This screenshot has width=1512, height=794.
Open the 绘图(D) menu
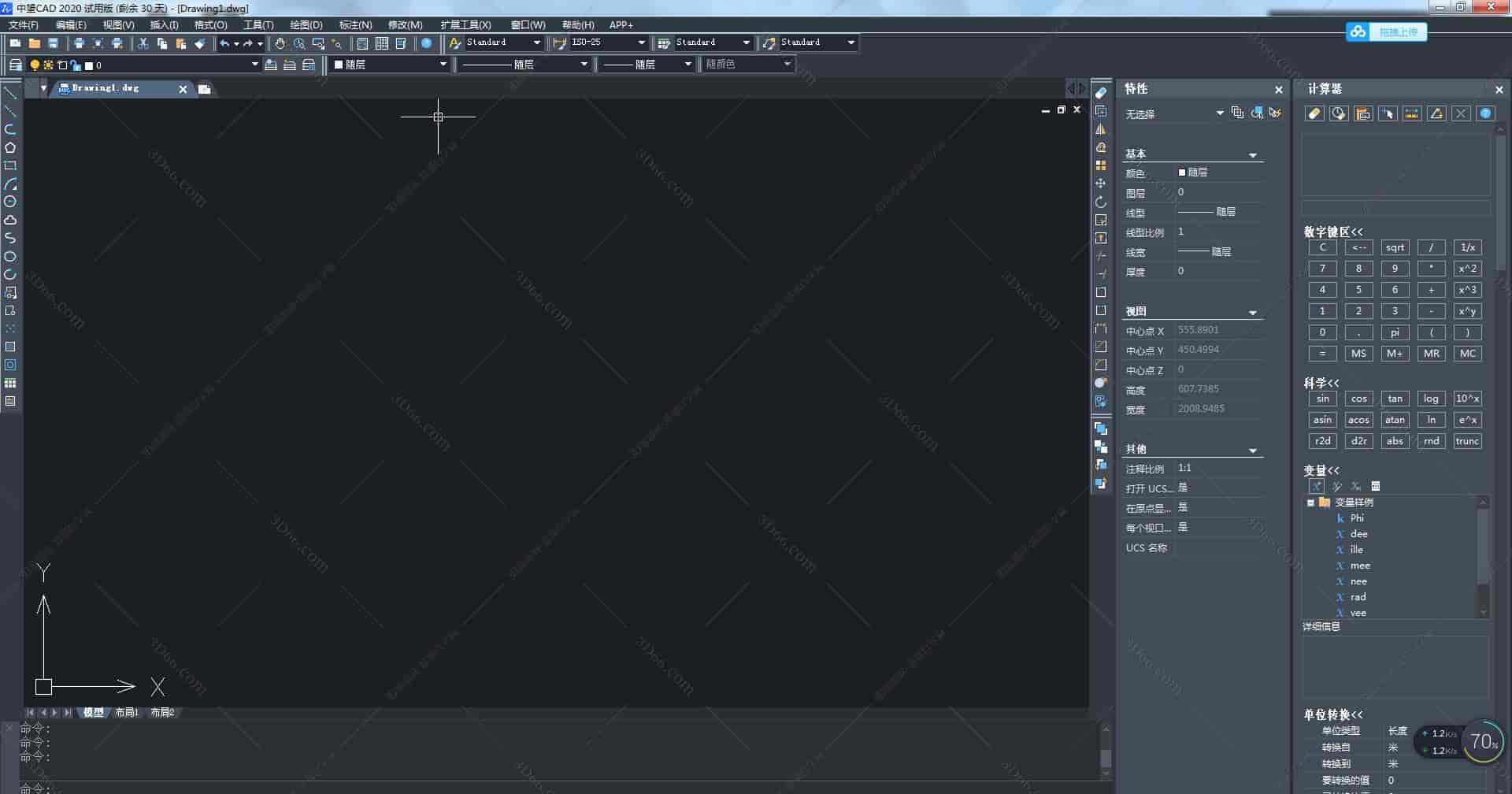pos(306,25)
